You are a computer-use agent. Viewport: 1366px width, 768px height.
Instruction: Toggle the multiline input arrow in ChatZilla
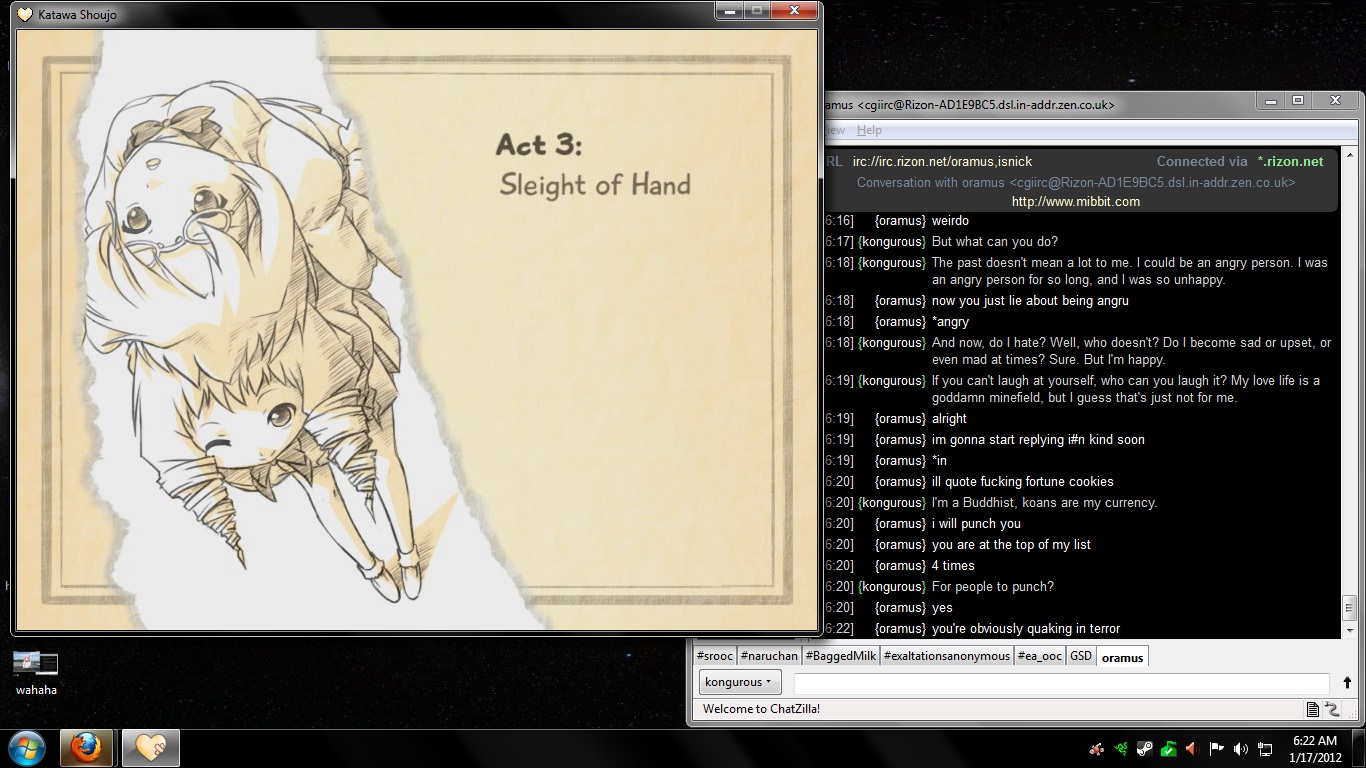click(x=1347, y=683)
